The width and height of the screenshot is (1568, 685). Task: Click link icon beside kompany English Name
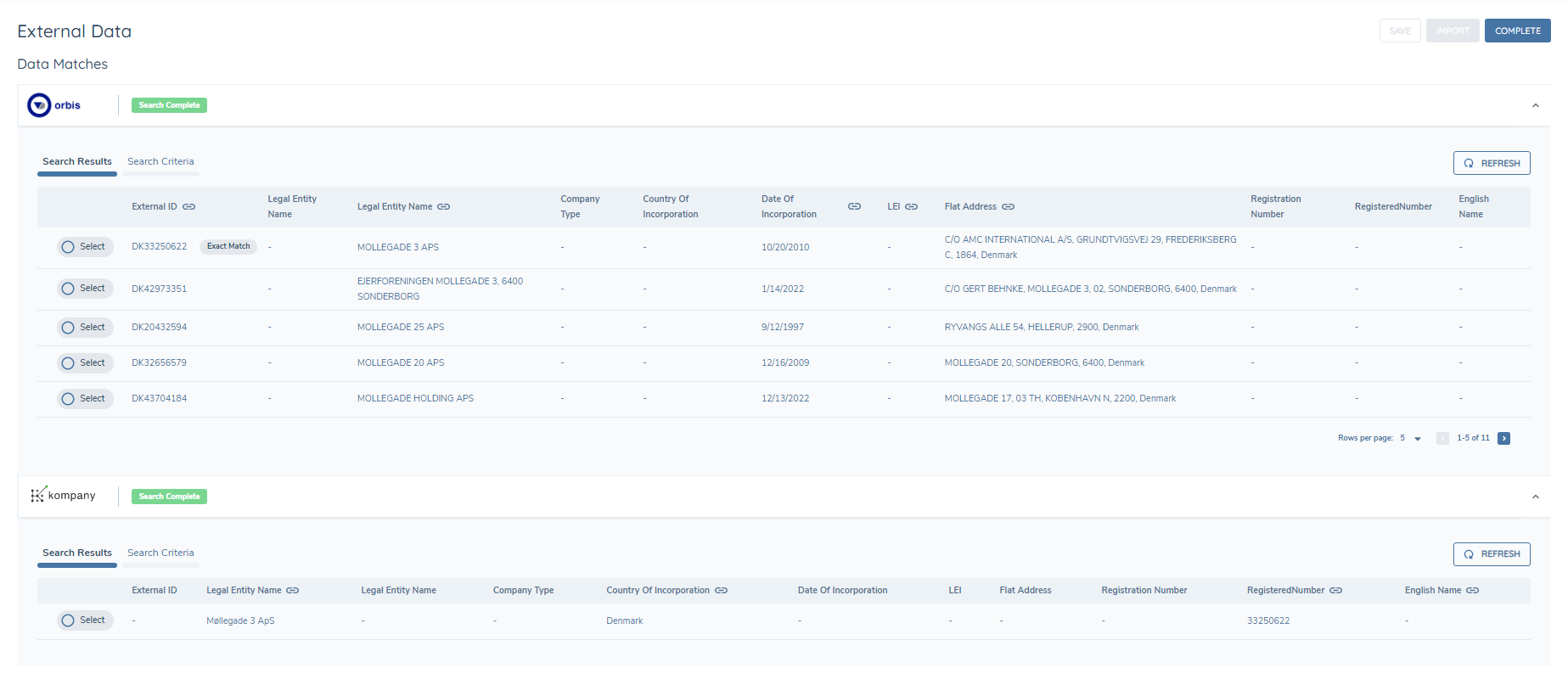coord(1473,591)
